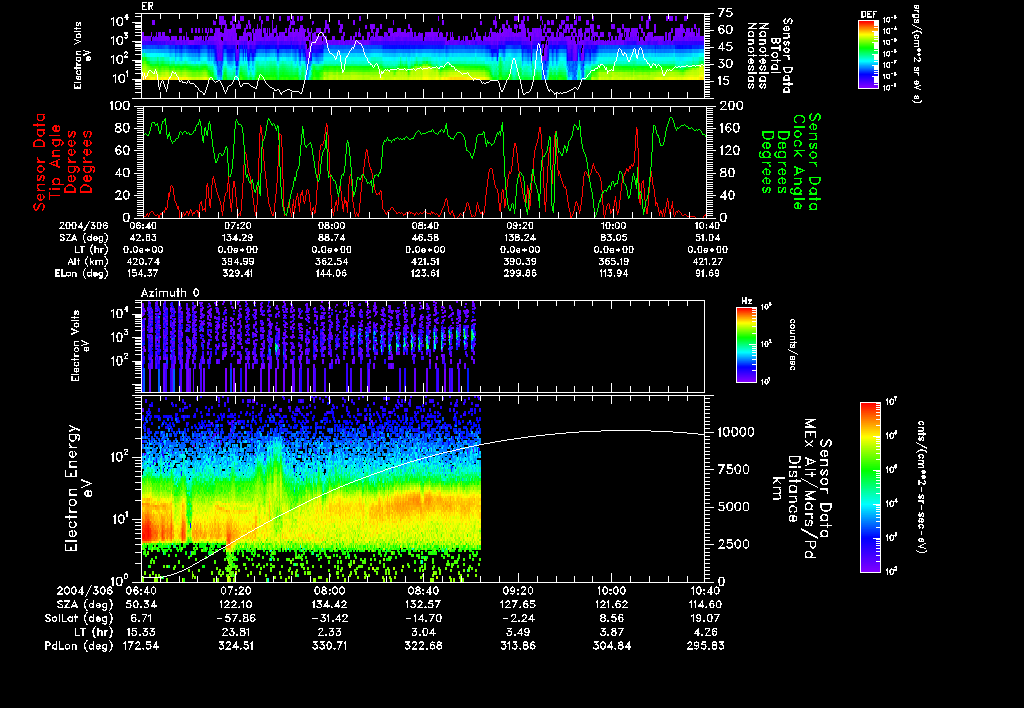The width and height of the screenshot is (1024, 708).
Task: Click ELon value 91.69
Action: [x=709, y=274]
